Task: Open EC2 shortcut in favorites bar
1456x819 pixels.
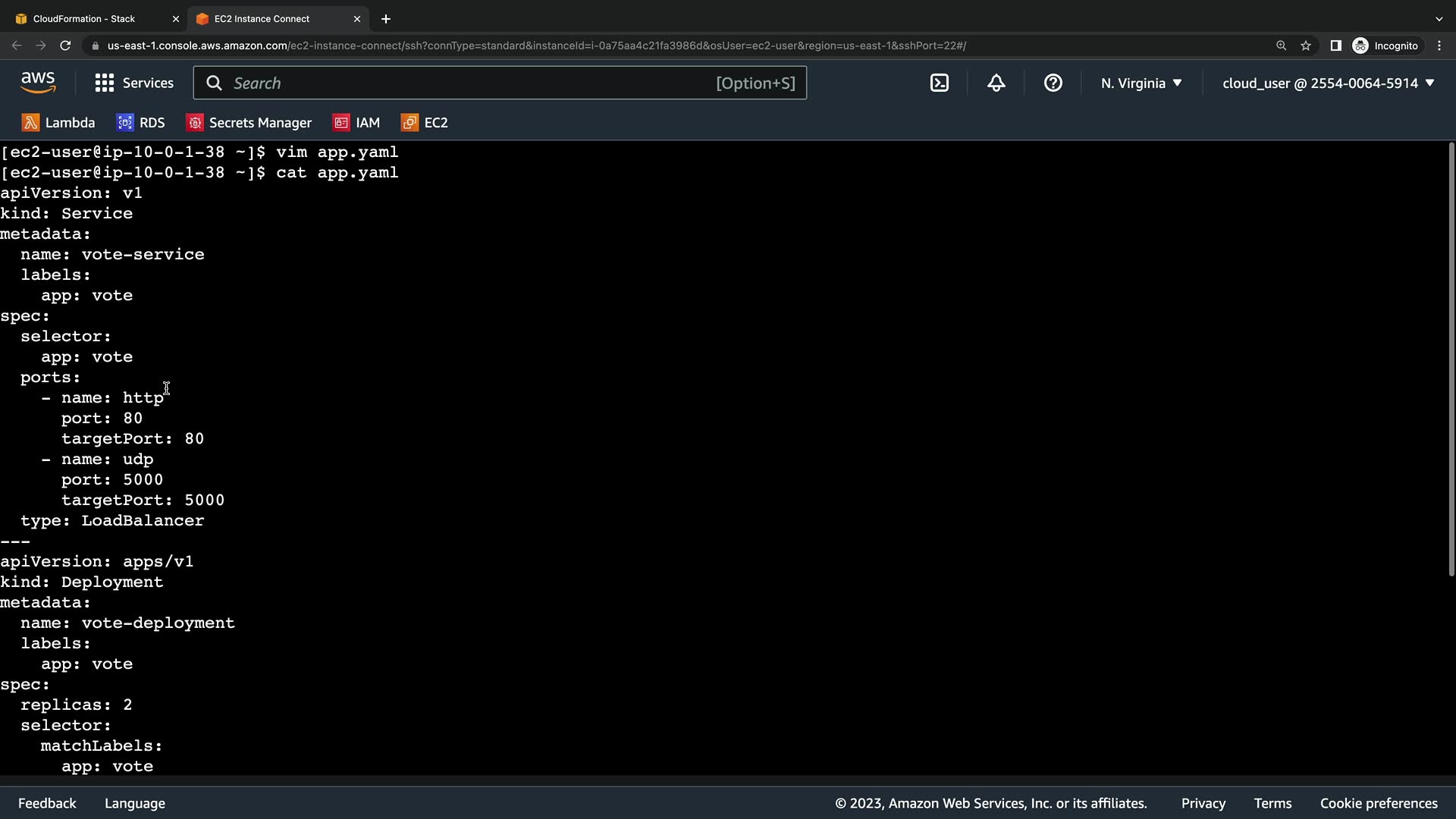Action: [425, 123]
